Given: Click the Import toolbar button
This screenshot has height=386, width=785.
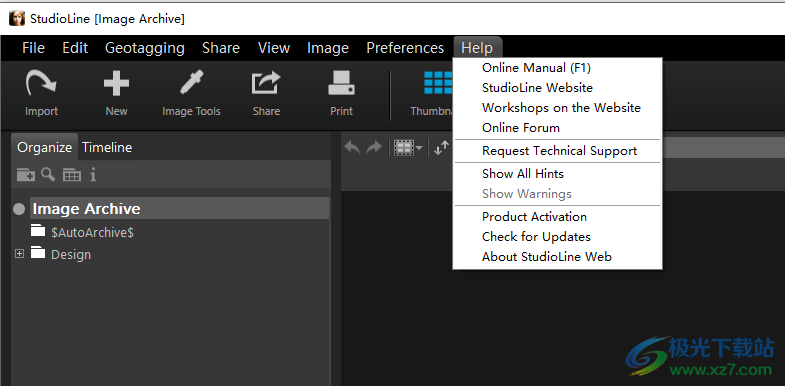Looking at the screenshot, I should coord(41,93).
